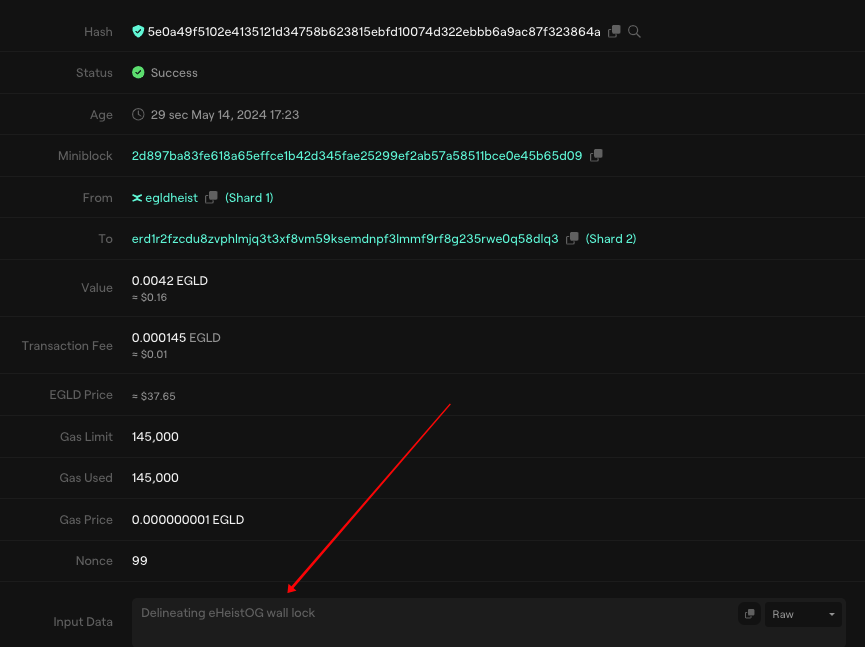Click the fee estimate ≈ $0.01

(x=149, y=354)
